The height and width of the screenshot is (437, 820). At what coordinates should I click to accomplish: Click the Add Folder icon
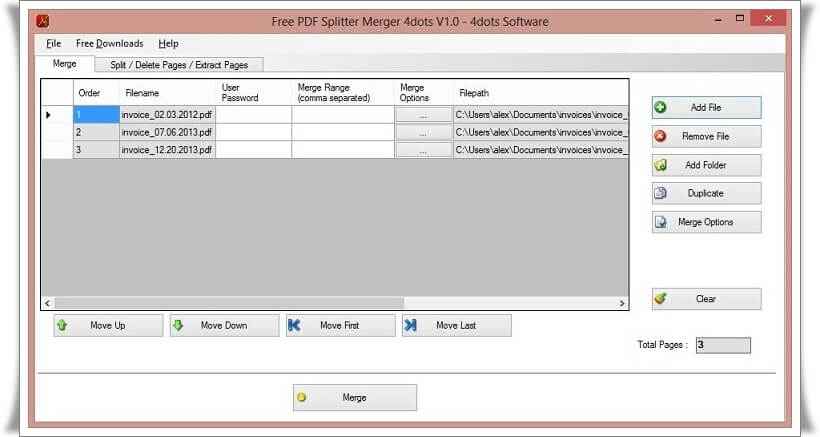pos(660,165)
